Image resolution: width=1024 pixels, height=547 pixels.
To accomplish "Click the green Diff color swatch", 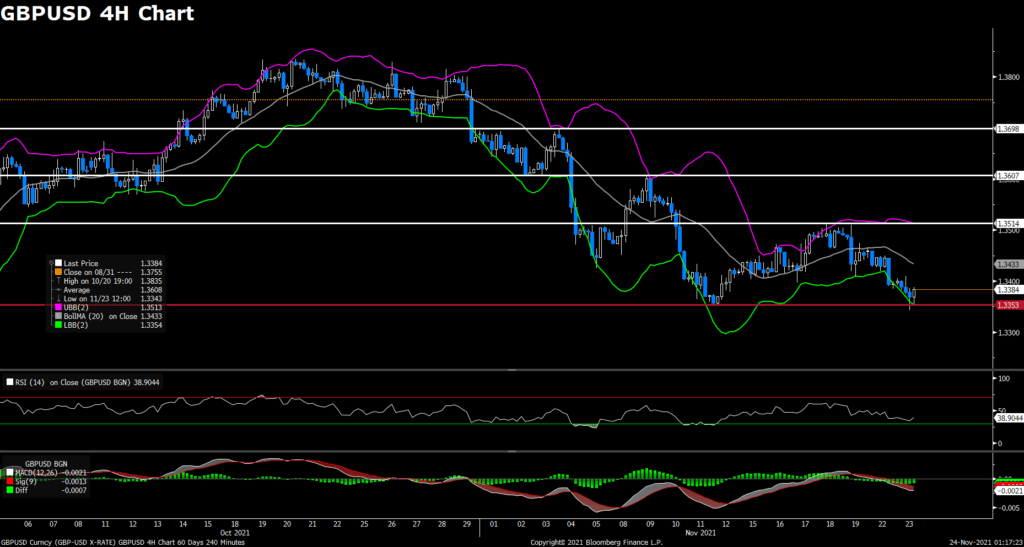I will tap(10, 490).
